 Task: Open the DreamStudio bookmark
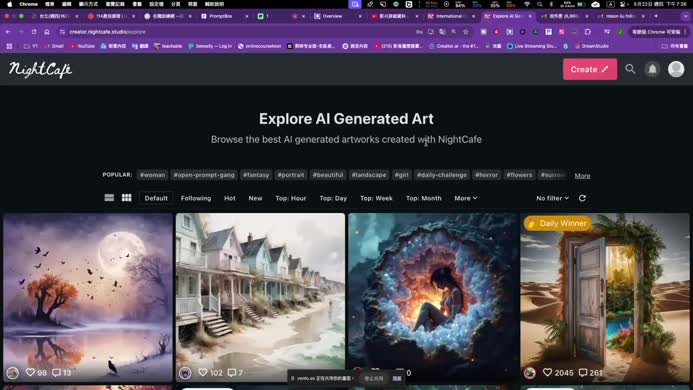click(x=592, y=46)
